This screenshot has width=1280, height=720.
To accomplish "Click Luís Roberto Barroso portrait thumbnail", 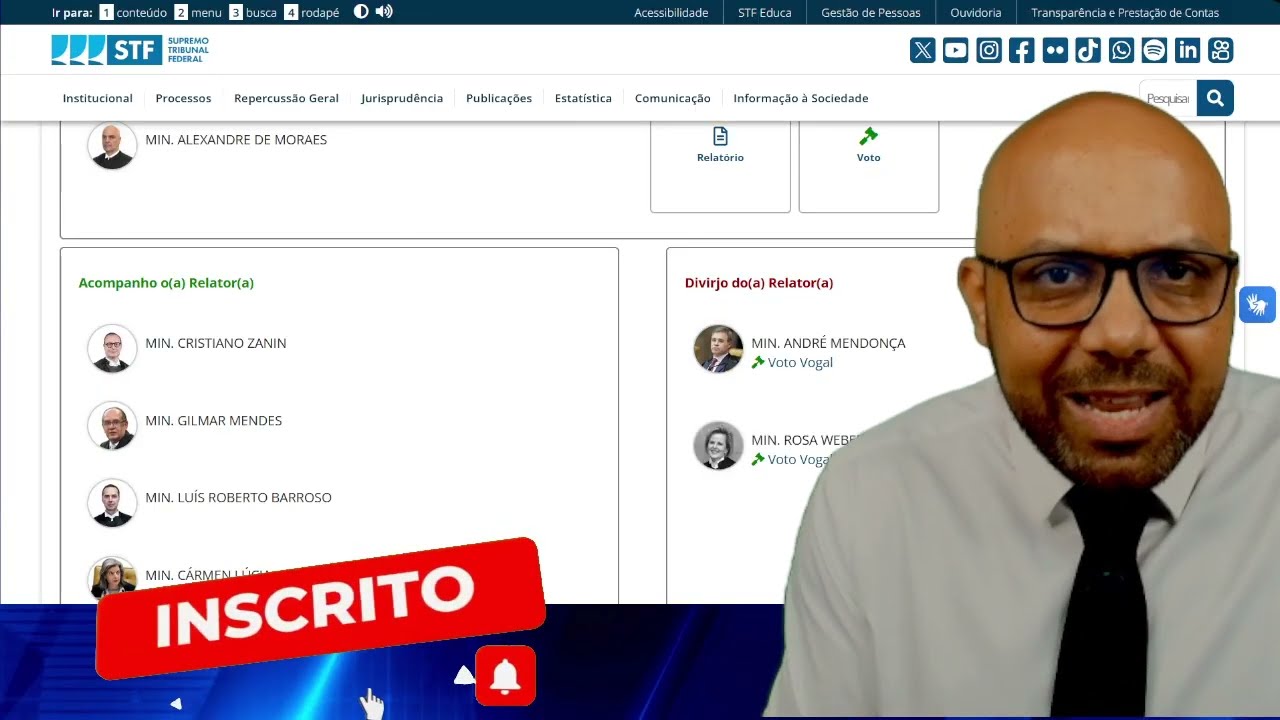I will click(x=112, y=503).
